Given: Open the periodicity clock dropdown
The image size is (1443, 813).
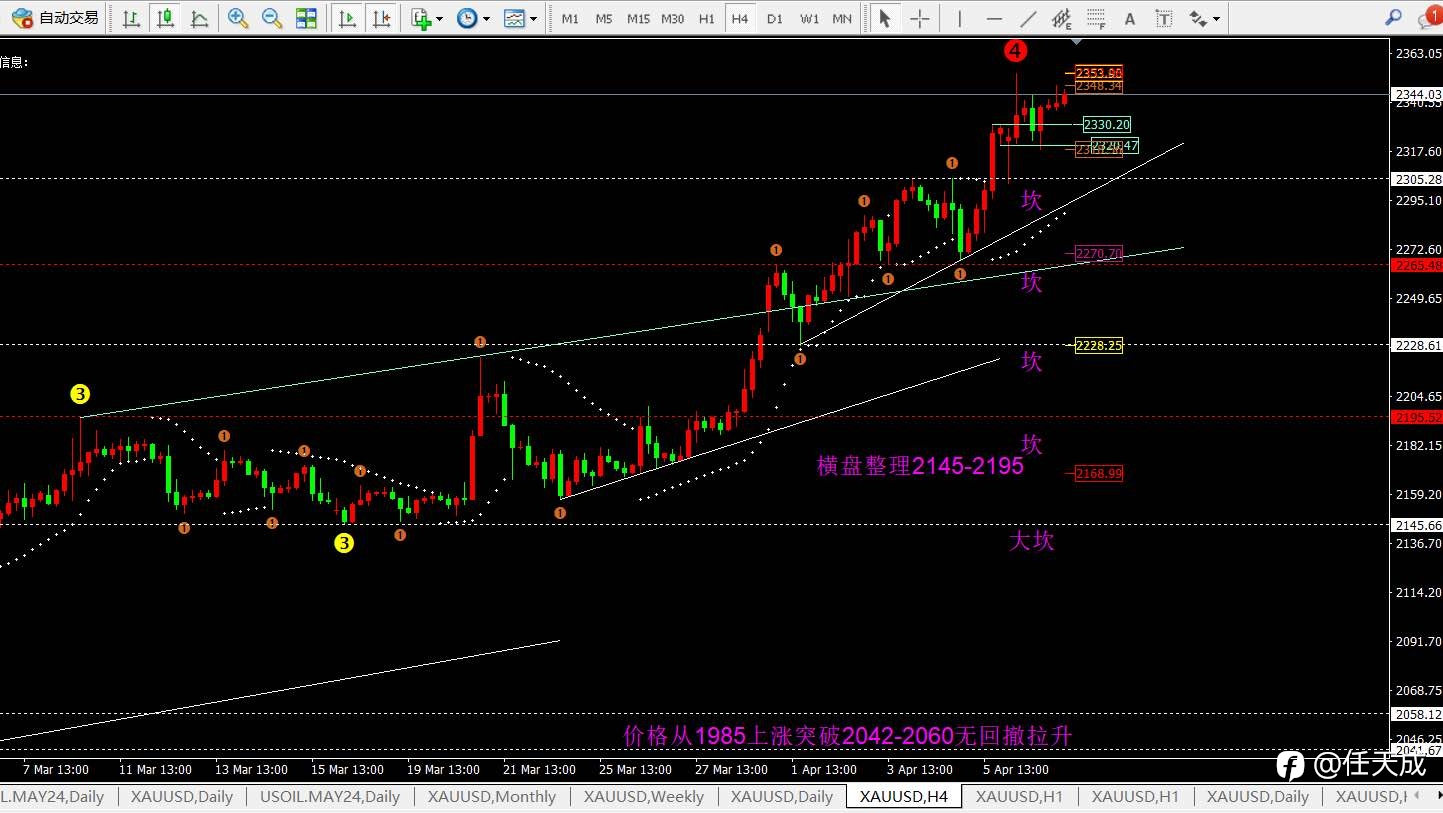Looking at the screenshot, I should (473, 18).
